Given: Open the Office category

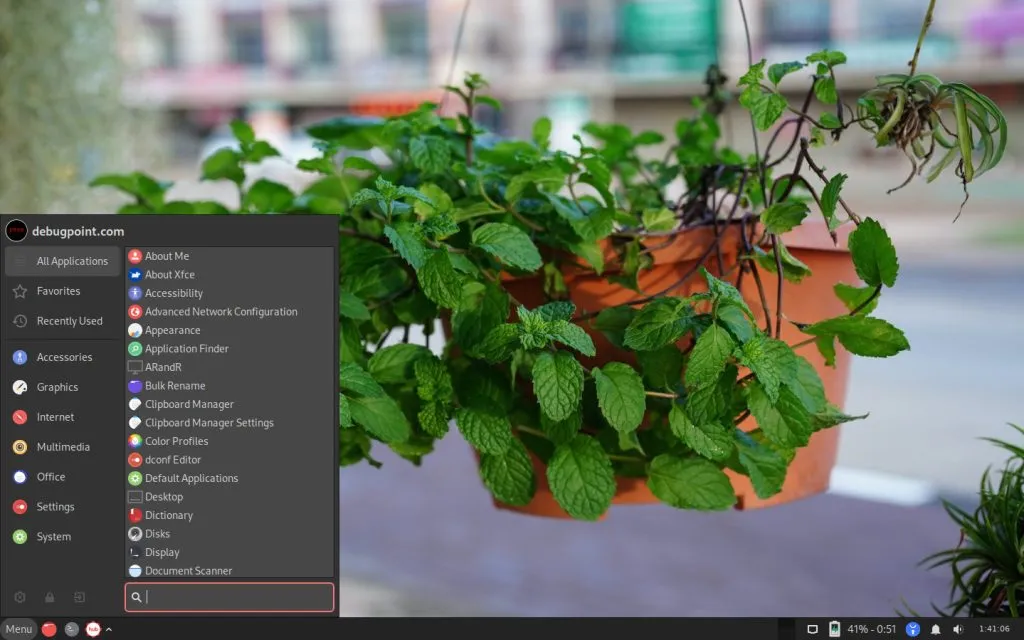Looking at the screenshot, I should pos(63,477).
